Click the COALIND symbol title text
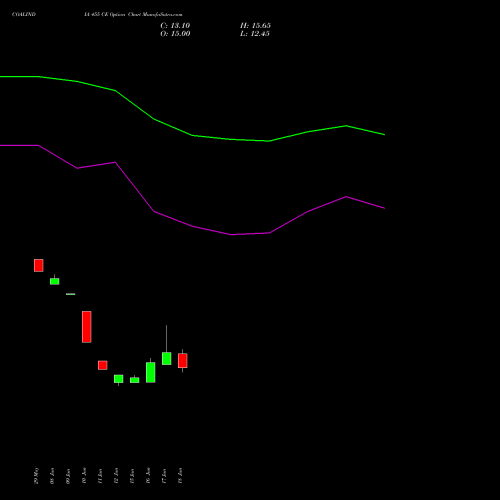Screen dimensions: 500x500 (24, 15)
